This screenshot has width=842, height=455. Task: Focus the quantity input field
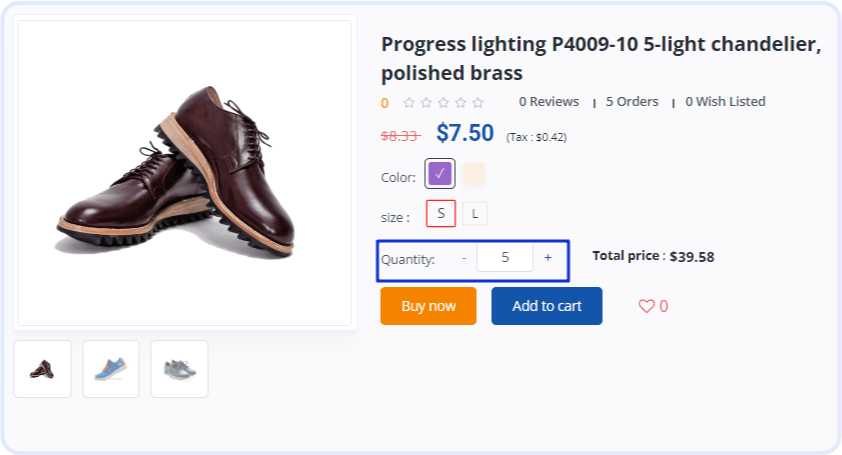click(x=505, y=257)
